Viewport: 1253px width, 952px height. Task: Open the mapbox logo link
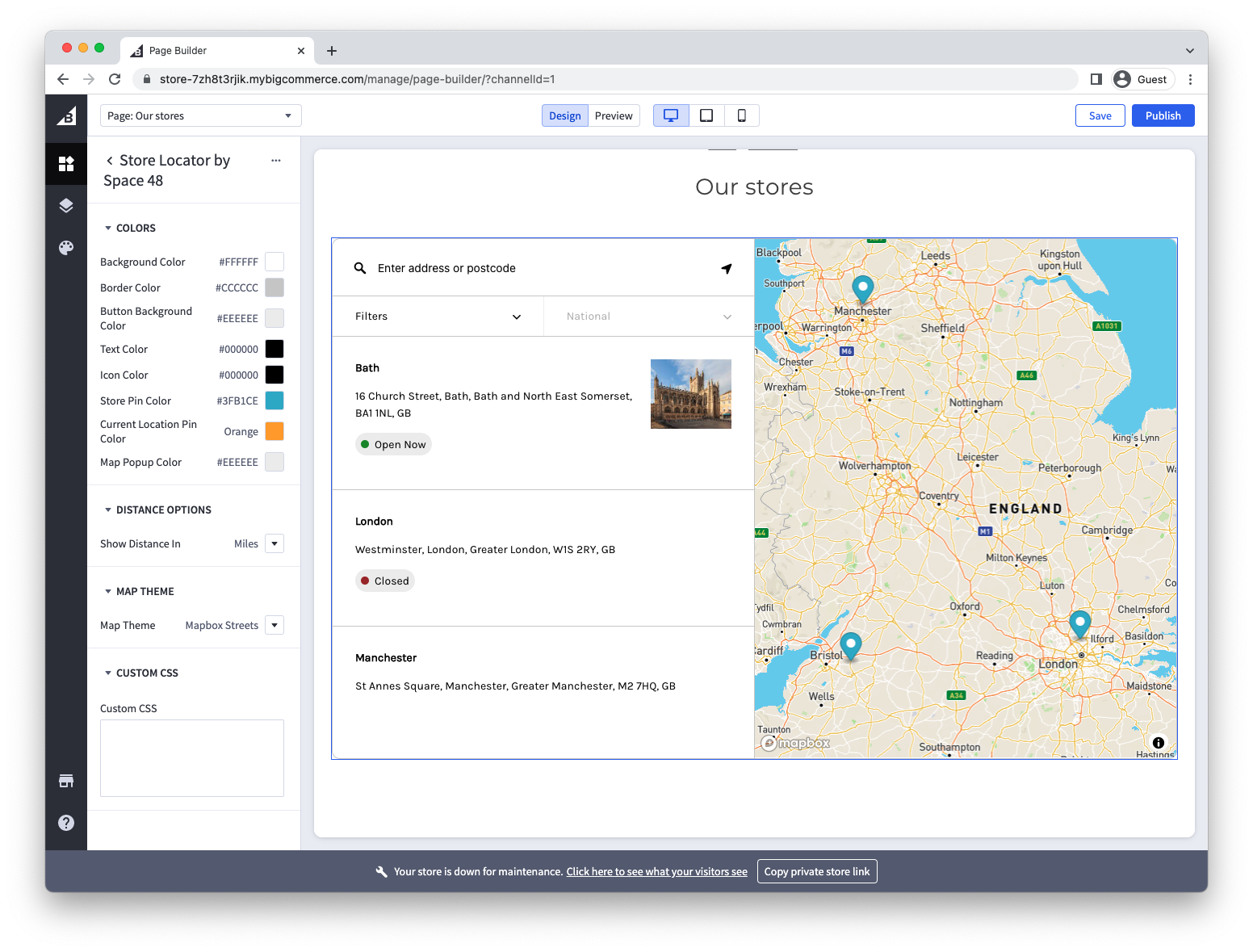click(796, 743)
